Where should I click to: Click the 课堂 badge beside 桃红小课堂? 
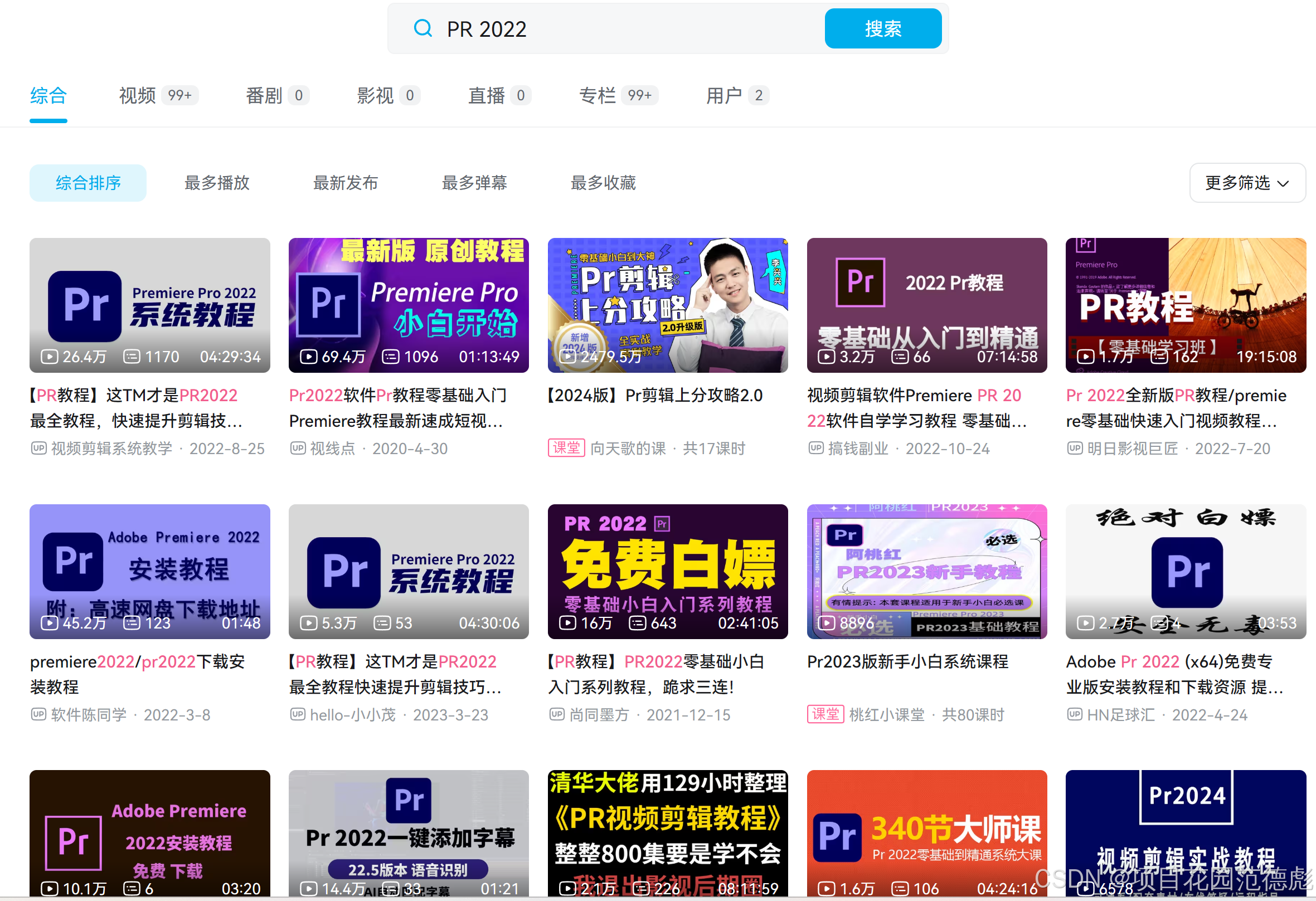825,714
